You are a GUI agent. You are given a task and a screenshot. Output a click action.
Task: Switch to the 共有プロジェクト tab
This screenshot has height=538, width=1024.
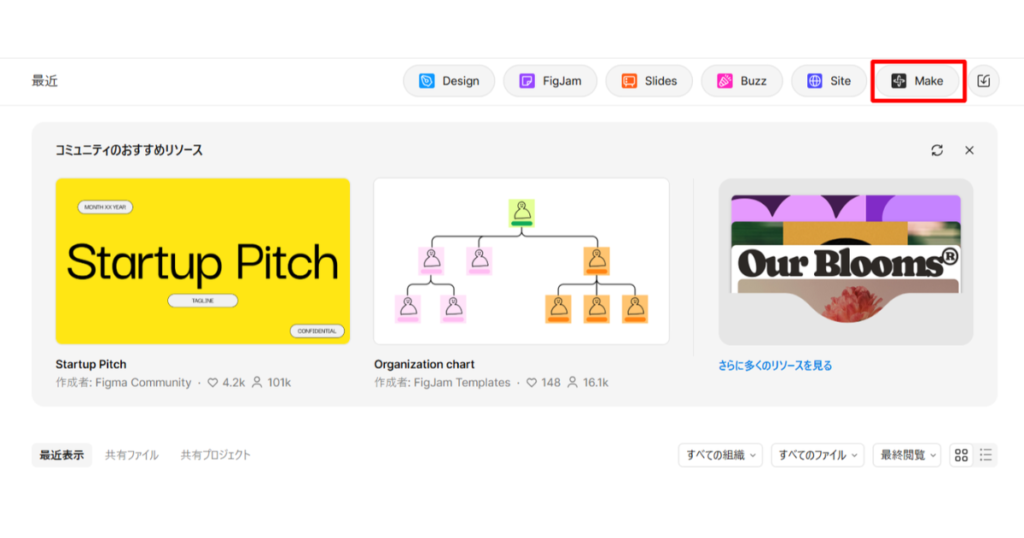pos(216,455)
